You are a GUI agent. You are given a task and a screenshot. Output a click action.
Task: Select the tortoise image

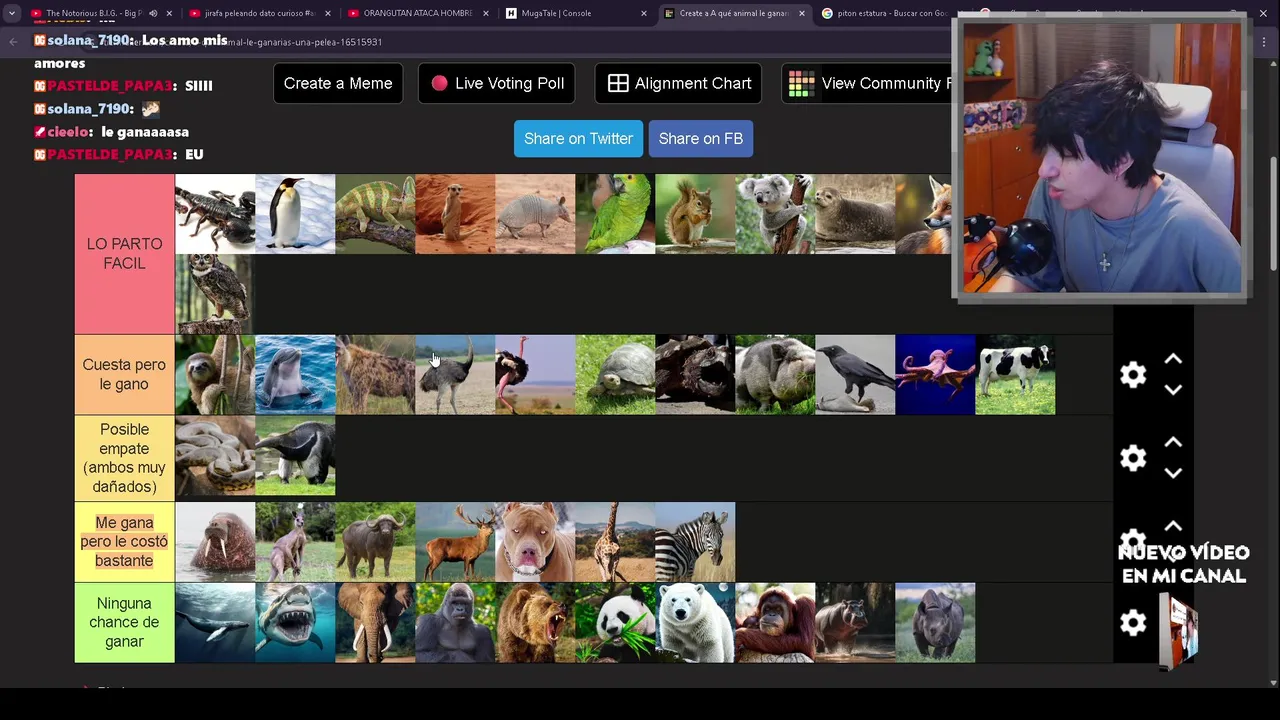615,375
